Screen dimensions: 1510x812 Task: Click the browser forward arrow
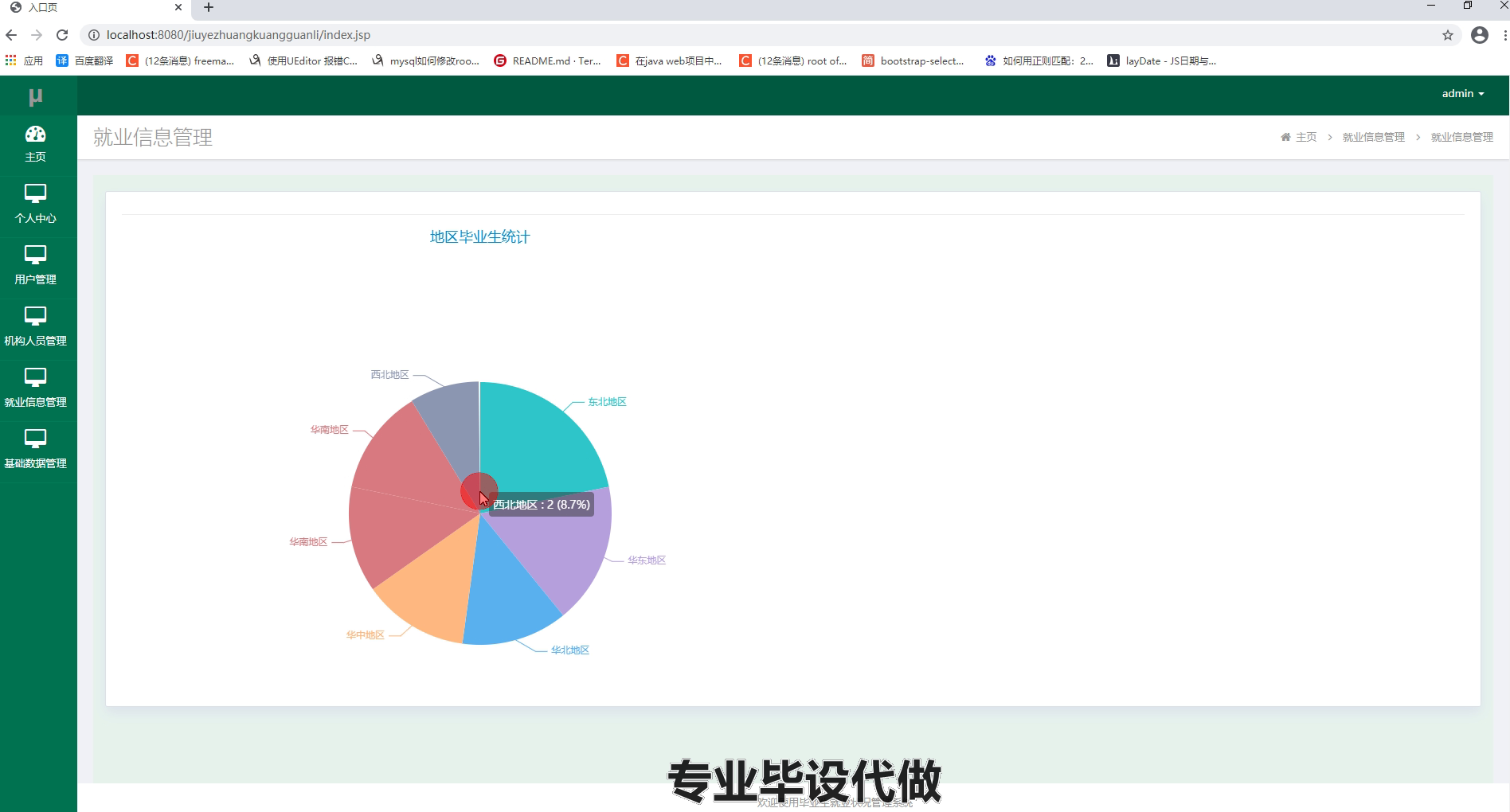(37, 35)
